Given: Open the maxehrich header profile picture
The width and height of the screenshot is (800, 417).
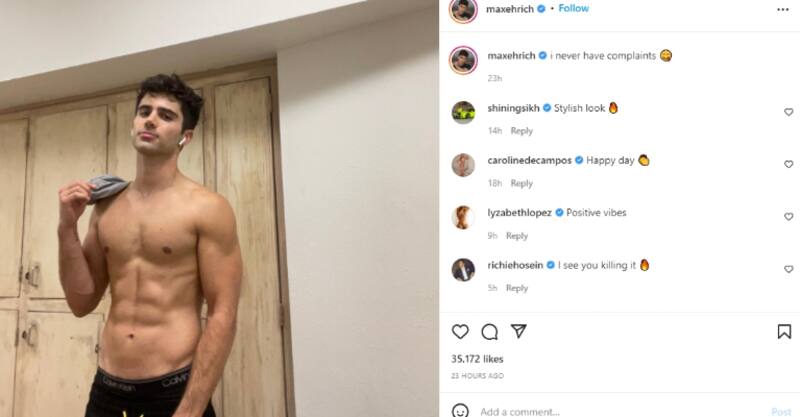Looking at the screenshot, I should 463,10.
